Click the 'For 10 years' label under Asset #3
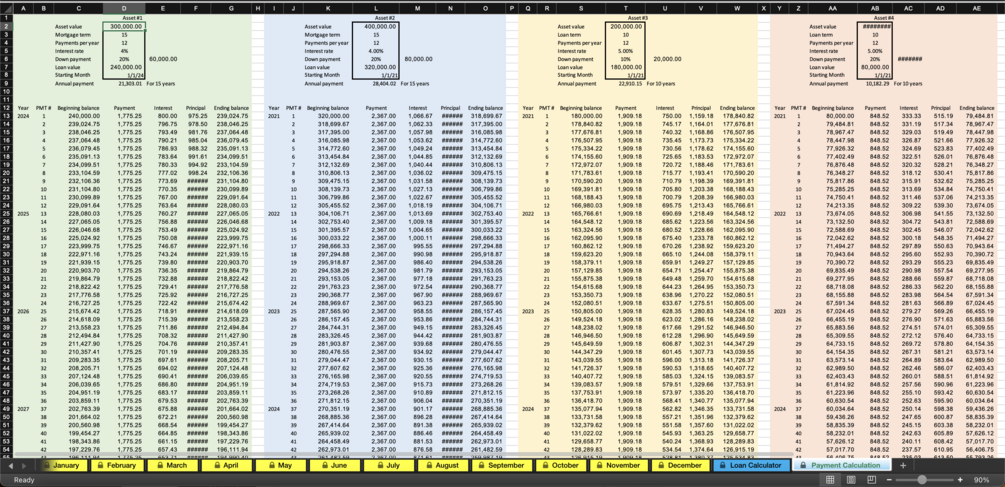The image size is (1005, 487). (661, 83)
